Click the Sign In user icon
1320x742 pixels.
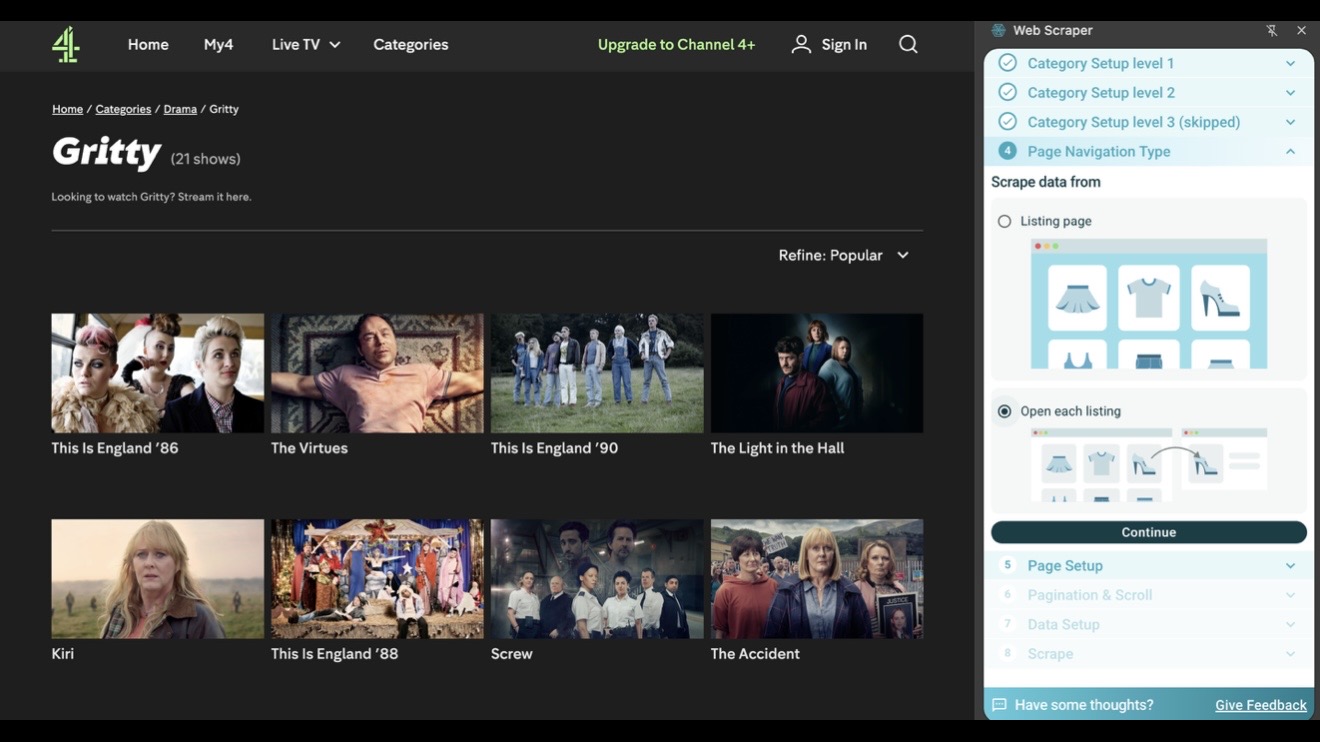click(801, 44)
